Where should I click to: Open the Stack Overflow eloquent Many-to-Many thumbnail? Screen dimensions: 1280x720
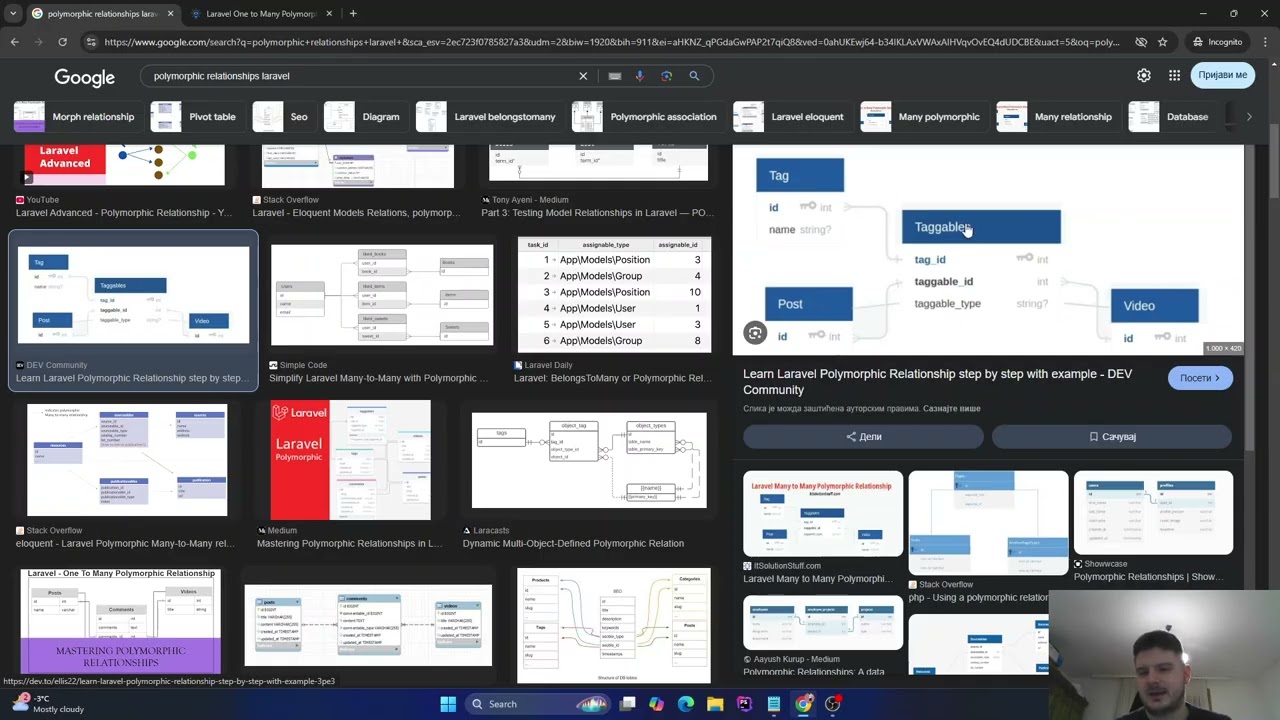[x=127, y=460]
